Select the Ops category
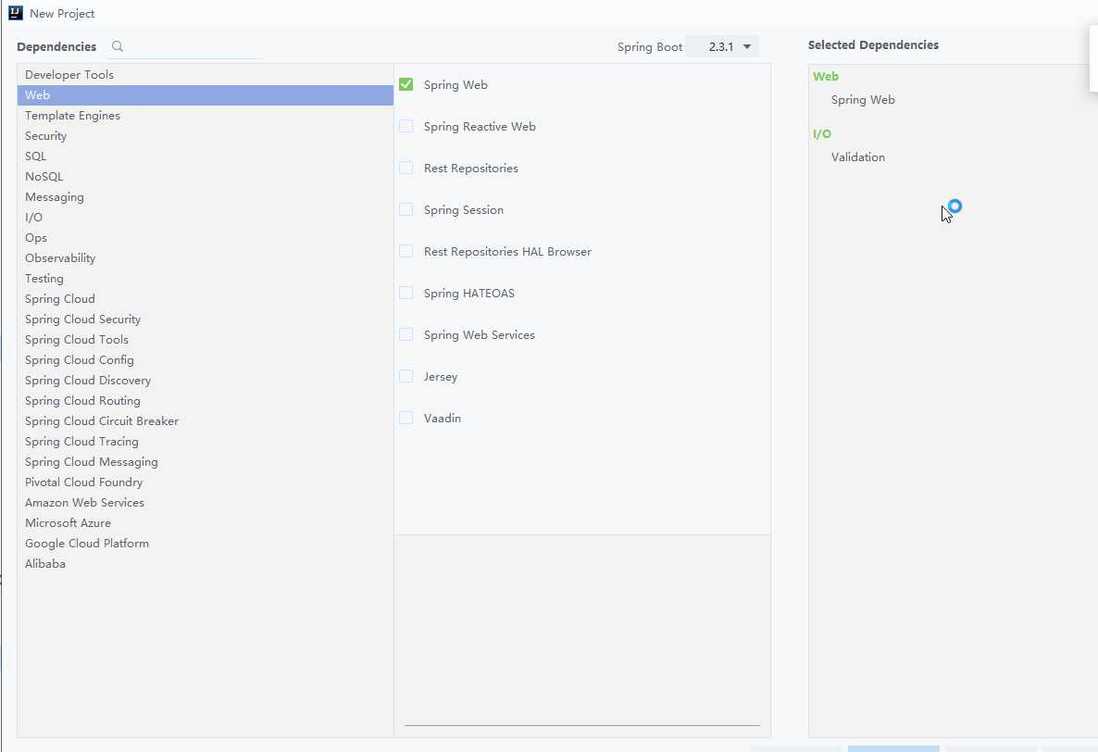 [x=205, y=237]
